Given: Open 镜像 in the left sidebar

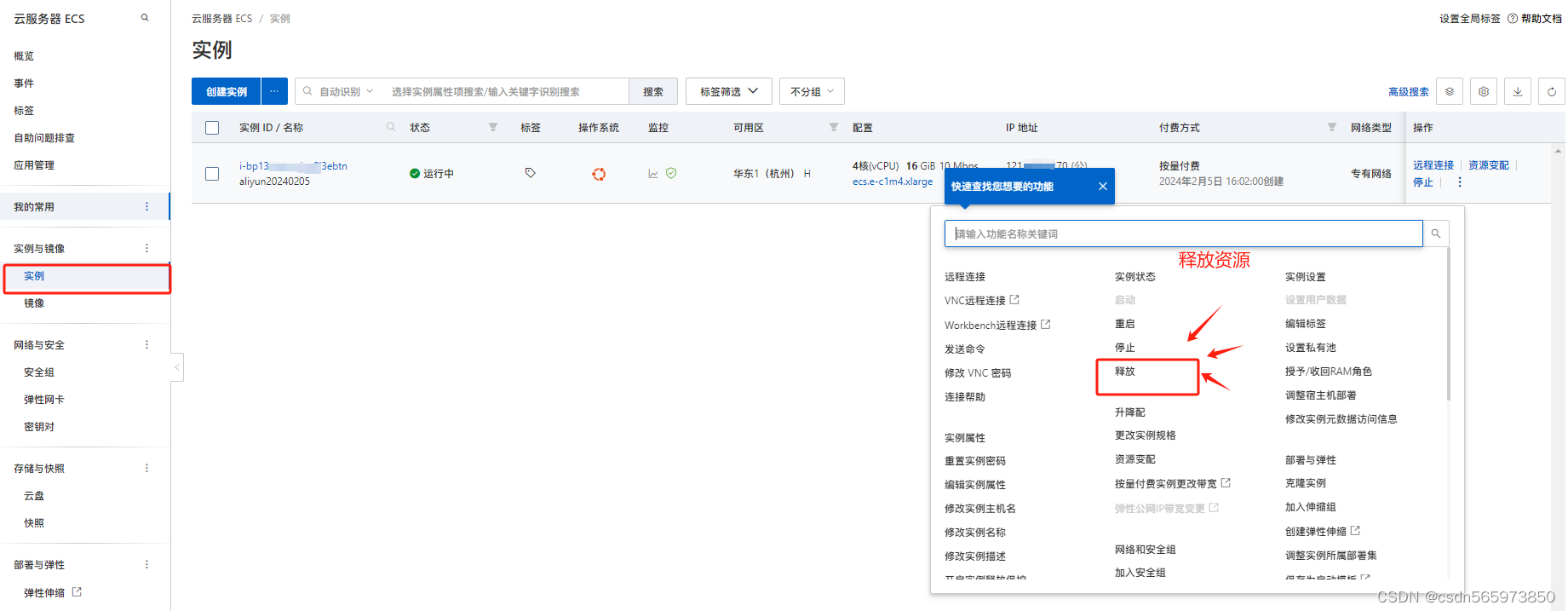Looking at the screenshot, I should [x=34, y=303].
